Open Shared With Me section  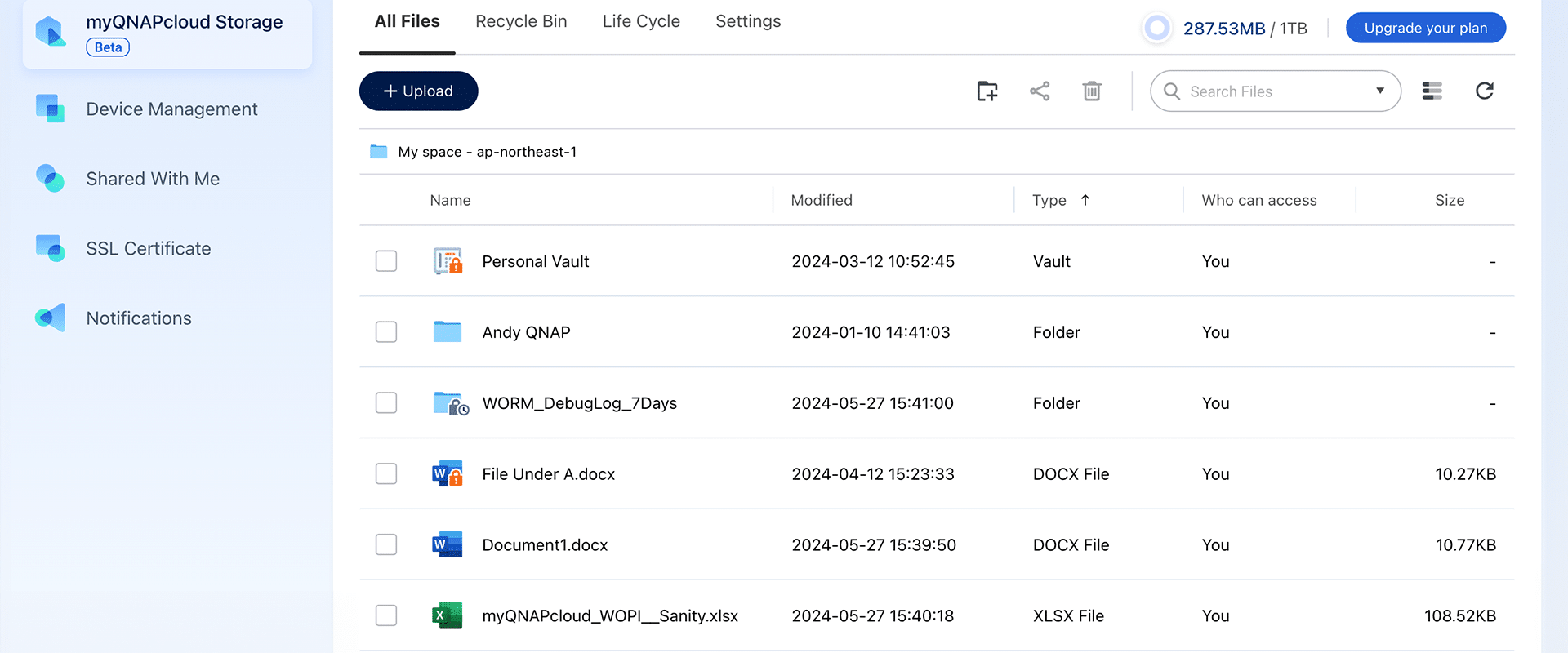[x=153, y=179]
